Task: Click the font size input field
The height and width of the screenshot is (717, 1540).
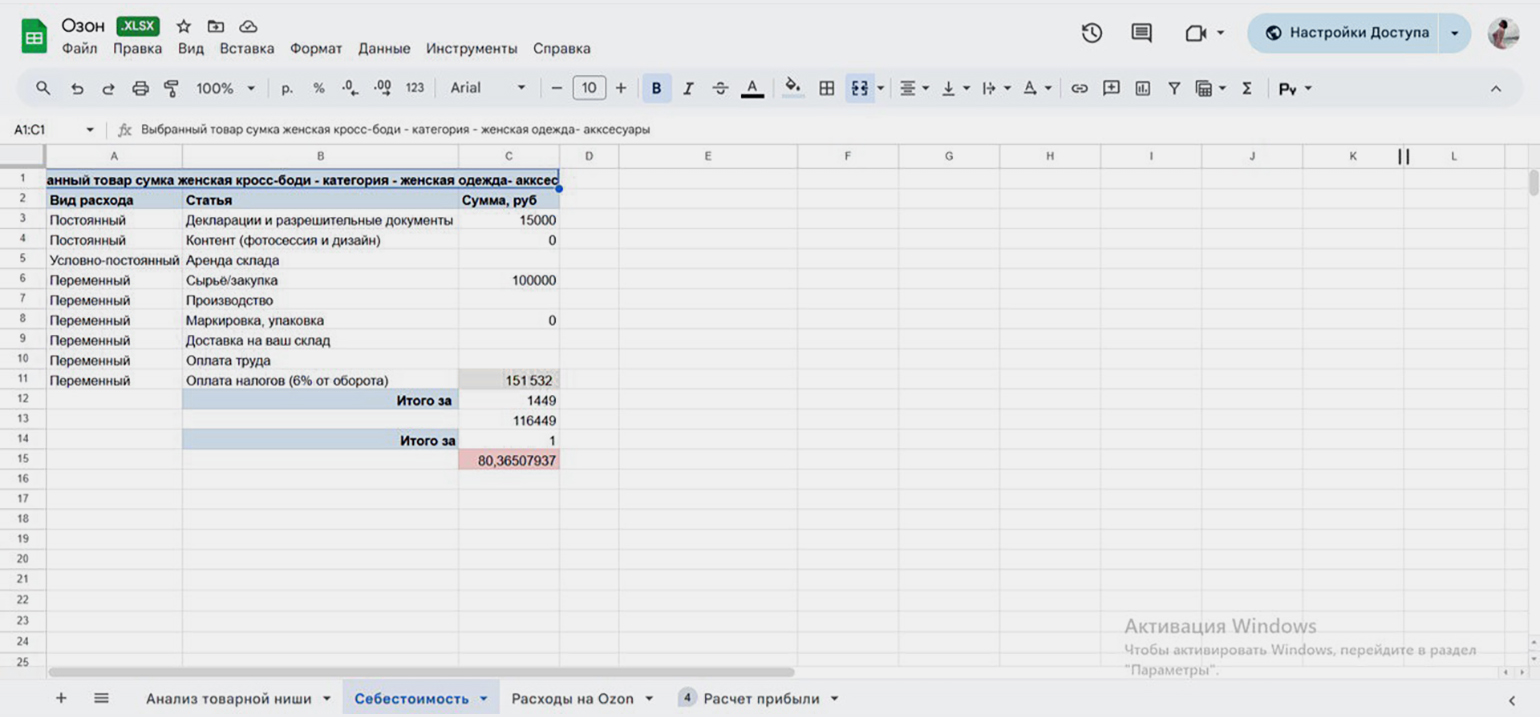Action: click(589, 89)
